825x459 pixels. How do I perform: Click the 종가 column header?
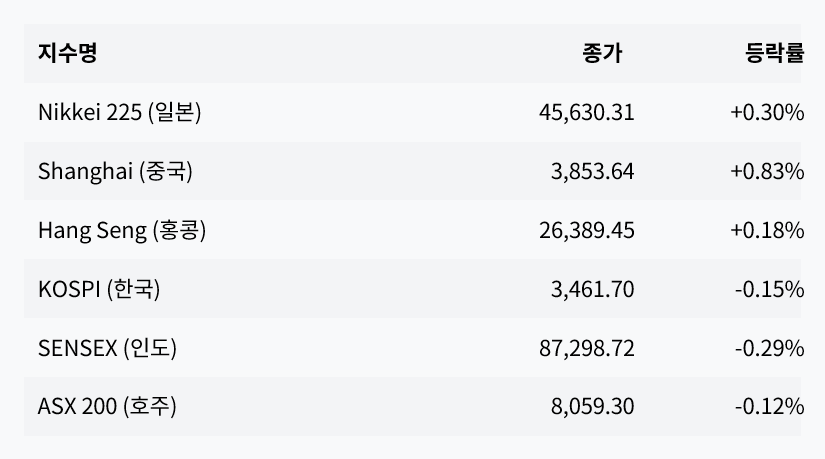click(602, 54)
